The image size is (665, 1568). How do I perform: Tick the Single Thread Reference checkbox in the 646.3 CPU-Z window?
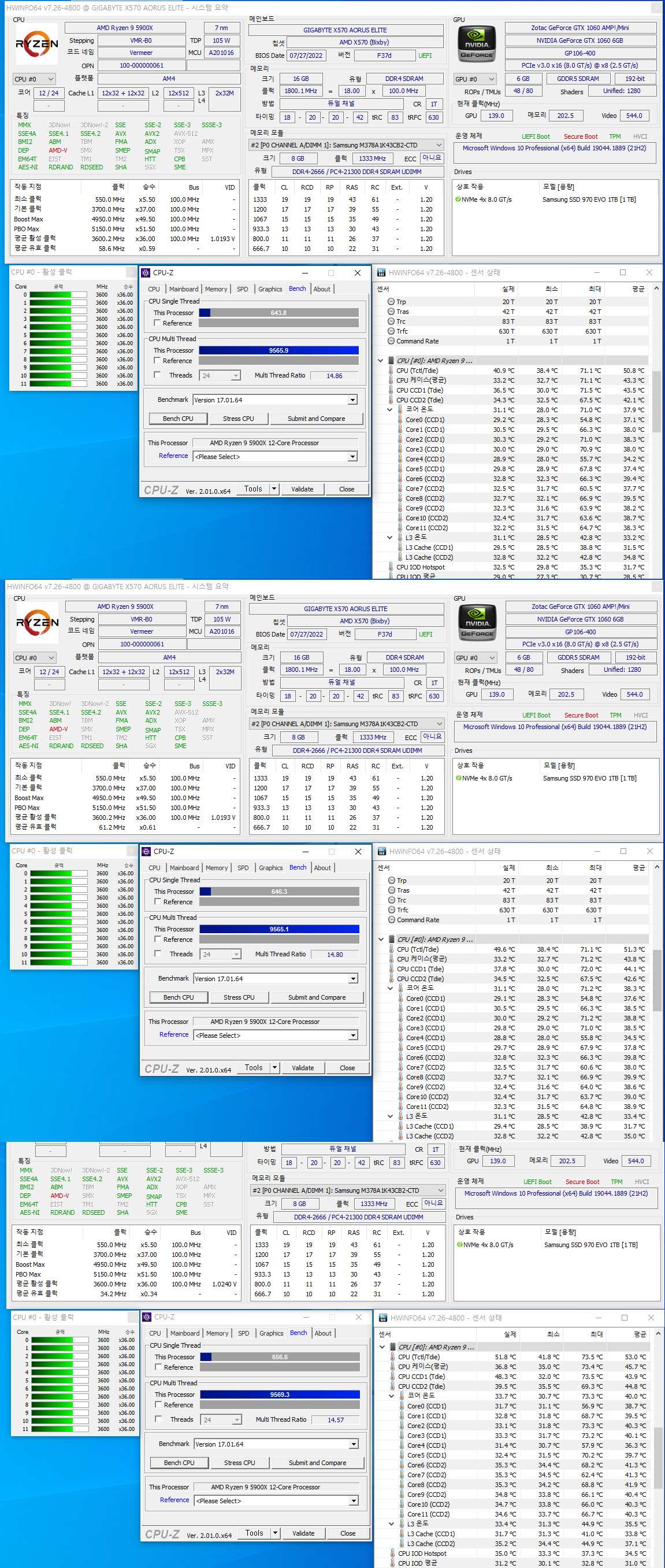pyautogui.click(x=158, y=902)
